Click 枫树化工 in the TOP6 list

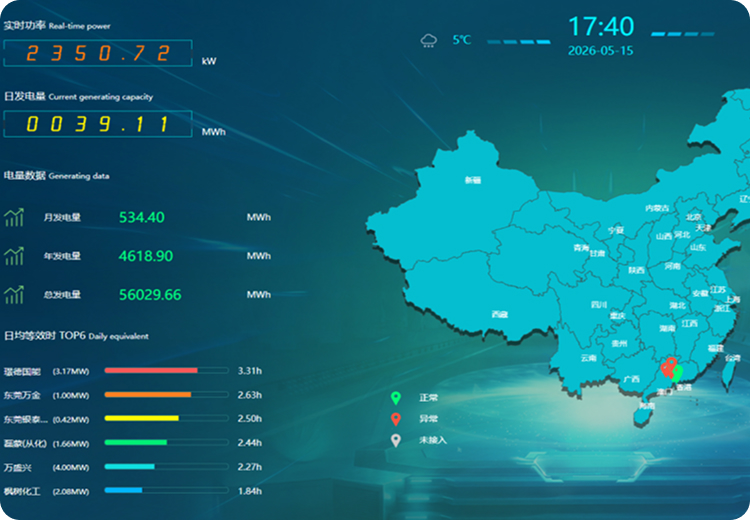[x=22, y=491]
